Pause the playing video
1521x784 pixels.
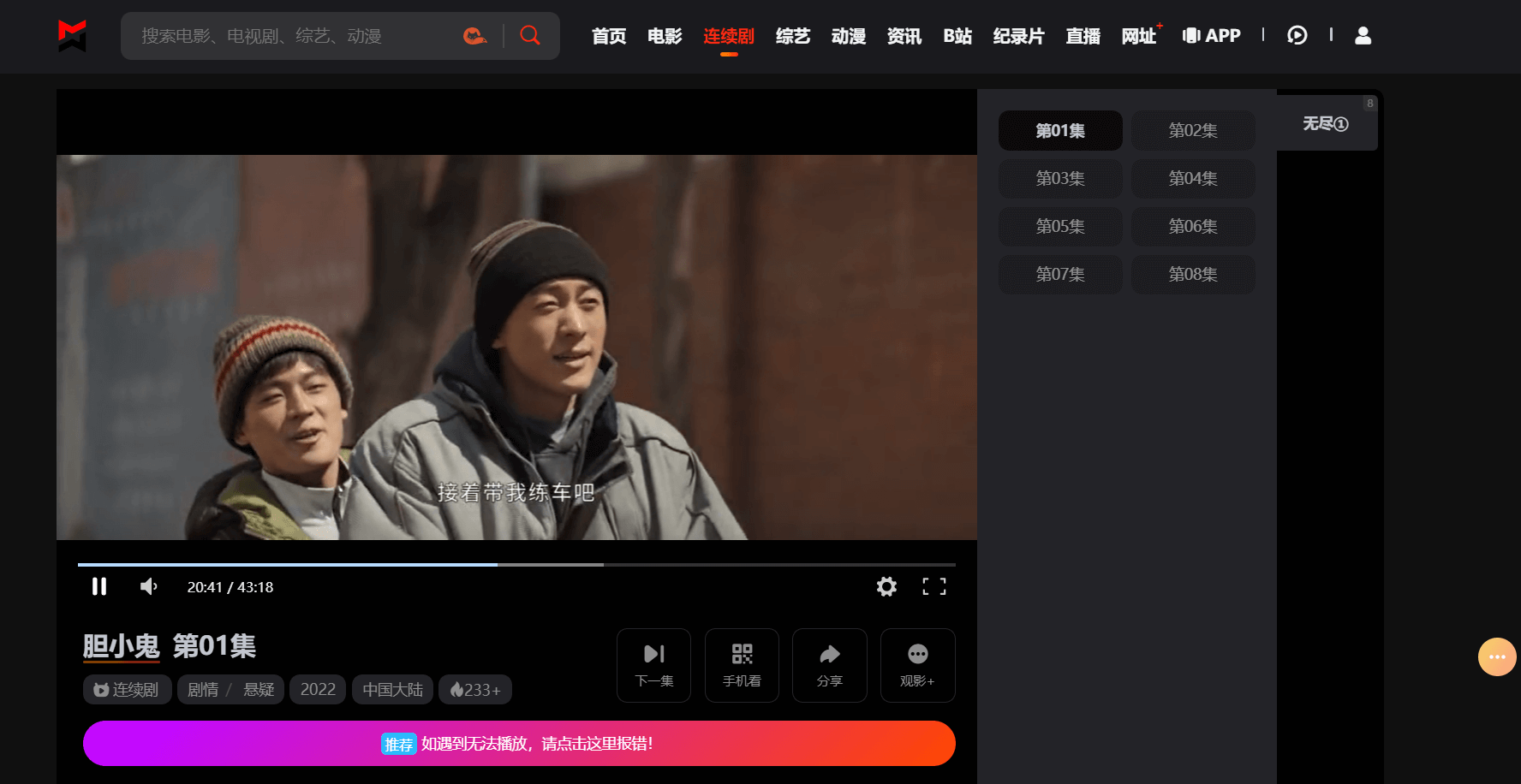(x=99, y=586)
